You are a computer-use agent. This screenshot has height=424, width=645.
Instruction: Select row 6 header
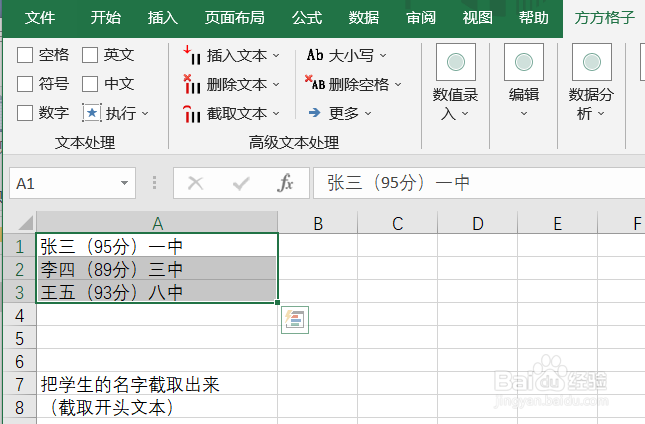(x=19, y=361)
